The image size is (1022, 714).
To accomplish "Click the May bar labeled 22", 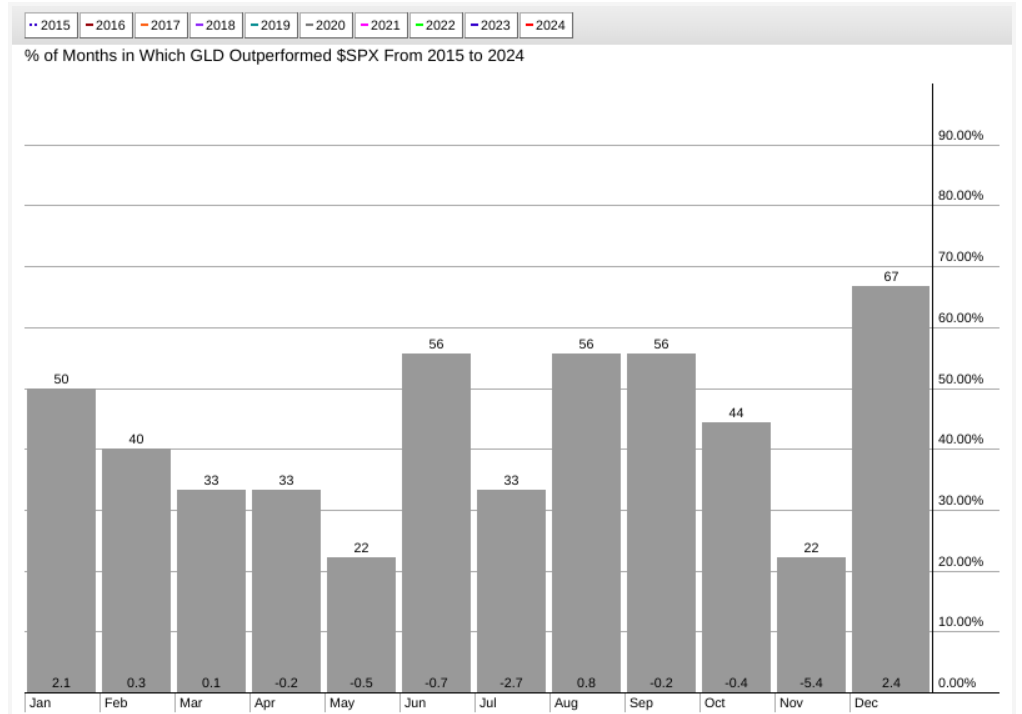I will pos(361,625).
